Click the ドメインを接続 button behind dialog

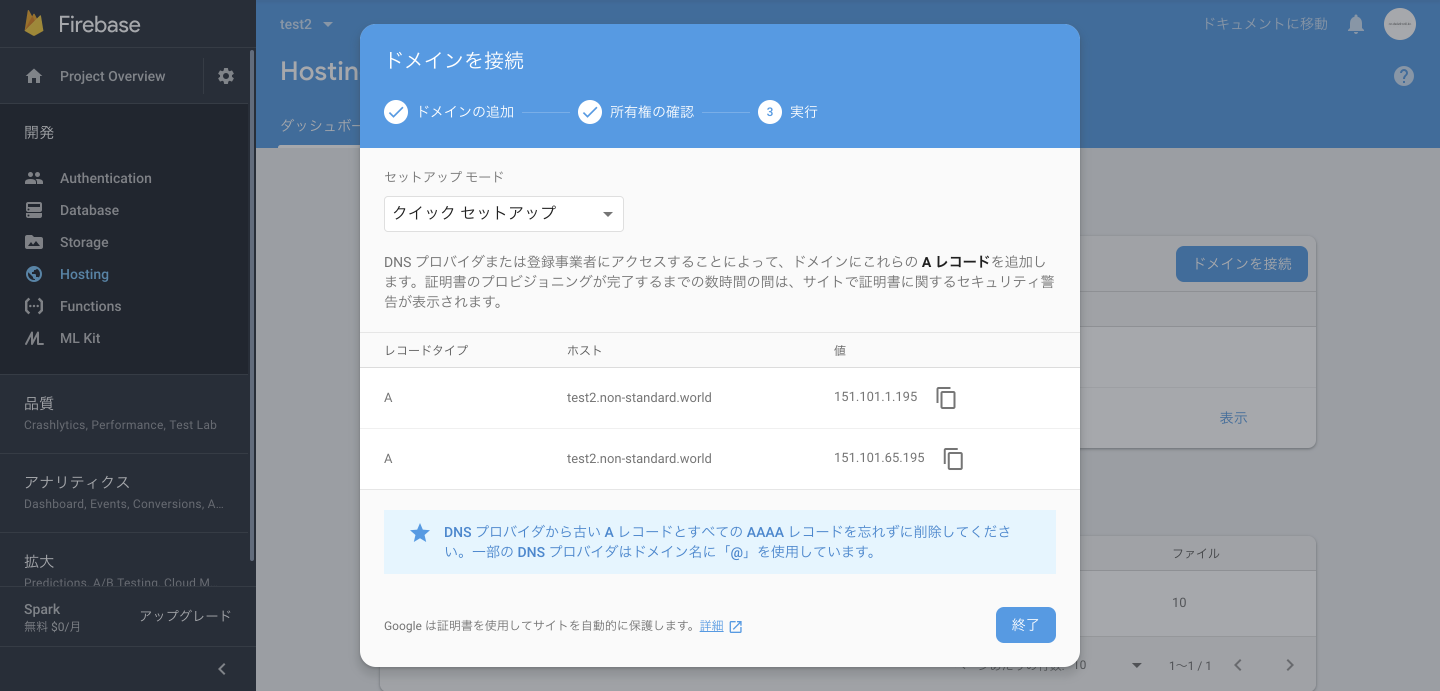[x=1242, y=264]
